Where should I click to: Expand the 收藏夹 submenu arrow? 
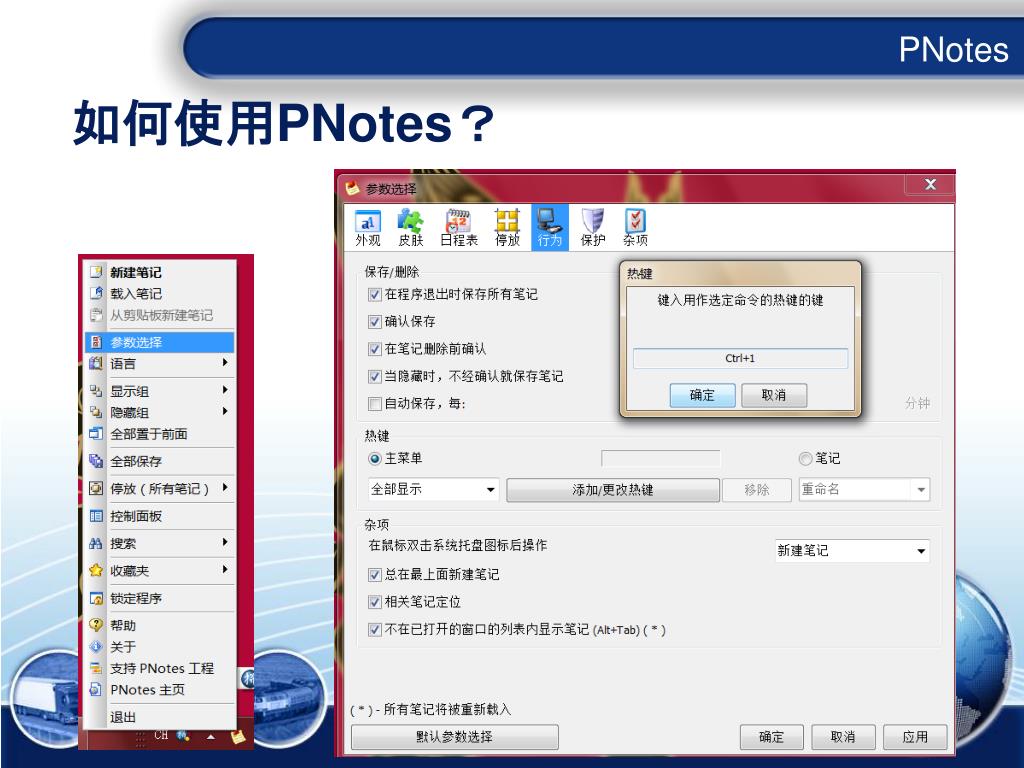click(x=225, y=569)
